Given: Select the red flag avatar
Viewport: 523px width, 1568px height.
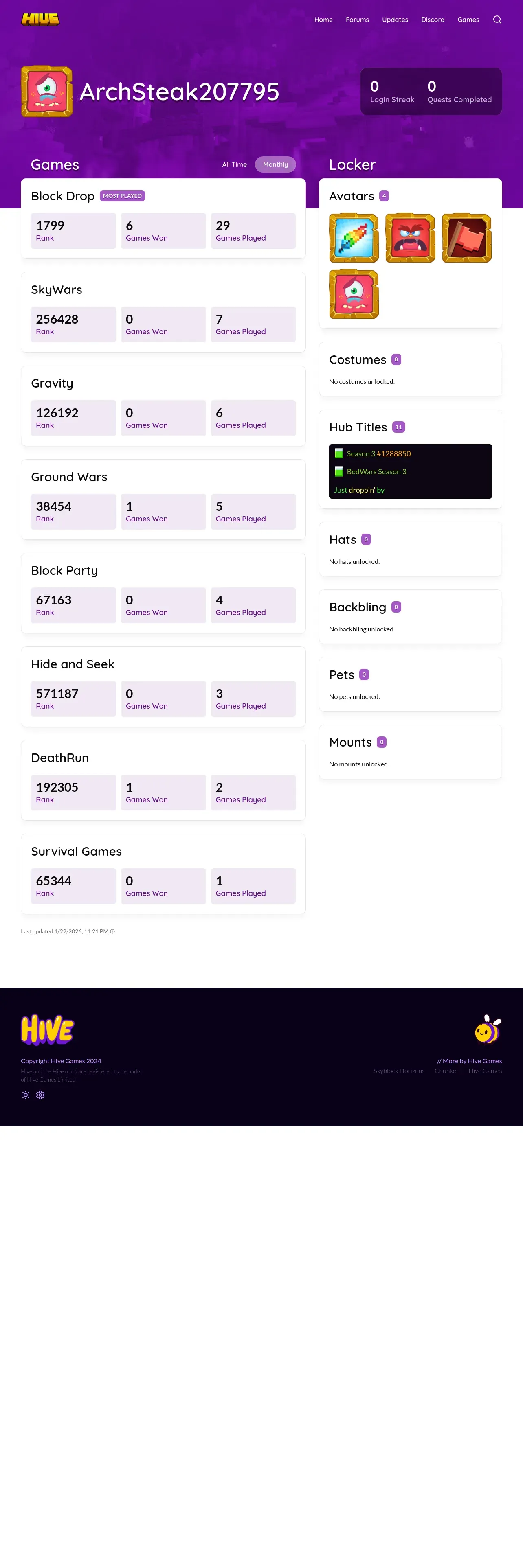Looking at the screenshot, I should (466, 238).
